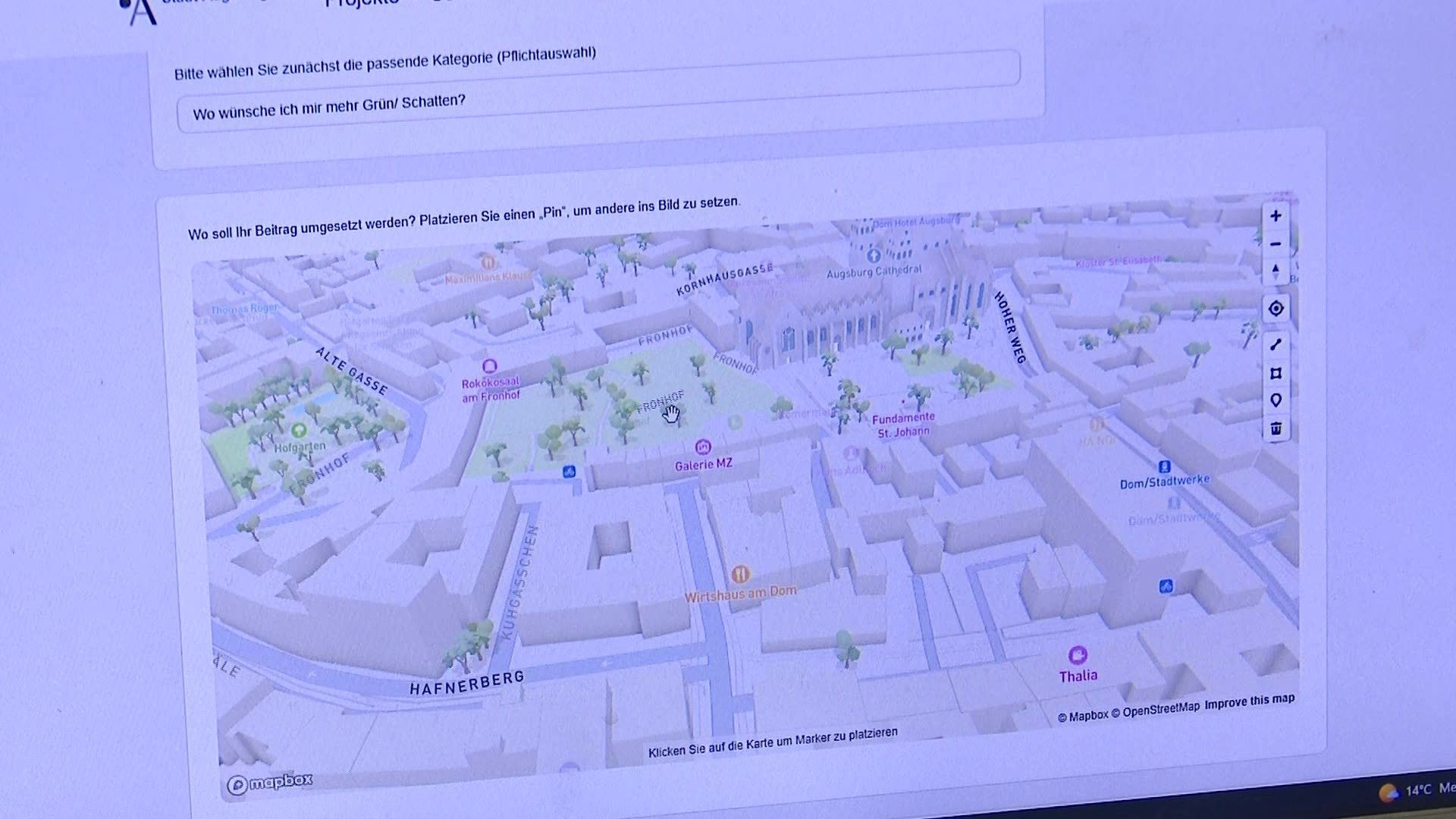Click the Maximilians Klause restaurant icon
1456x819 pixels.
488,263
